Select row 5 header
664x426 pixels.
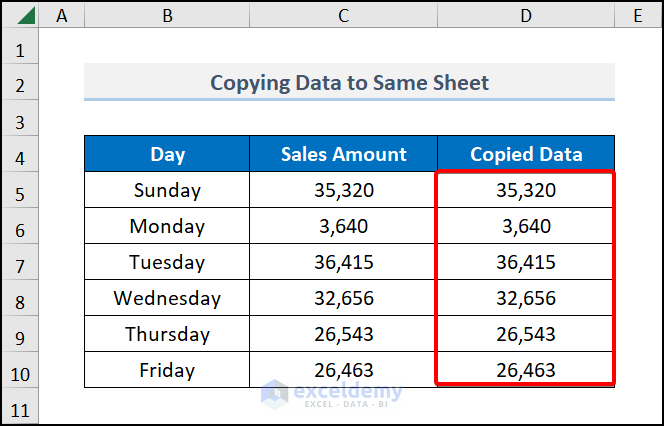[22, 190]
